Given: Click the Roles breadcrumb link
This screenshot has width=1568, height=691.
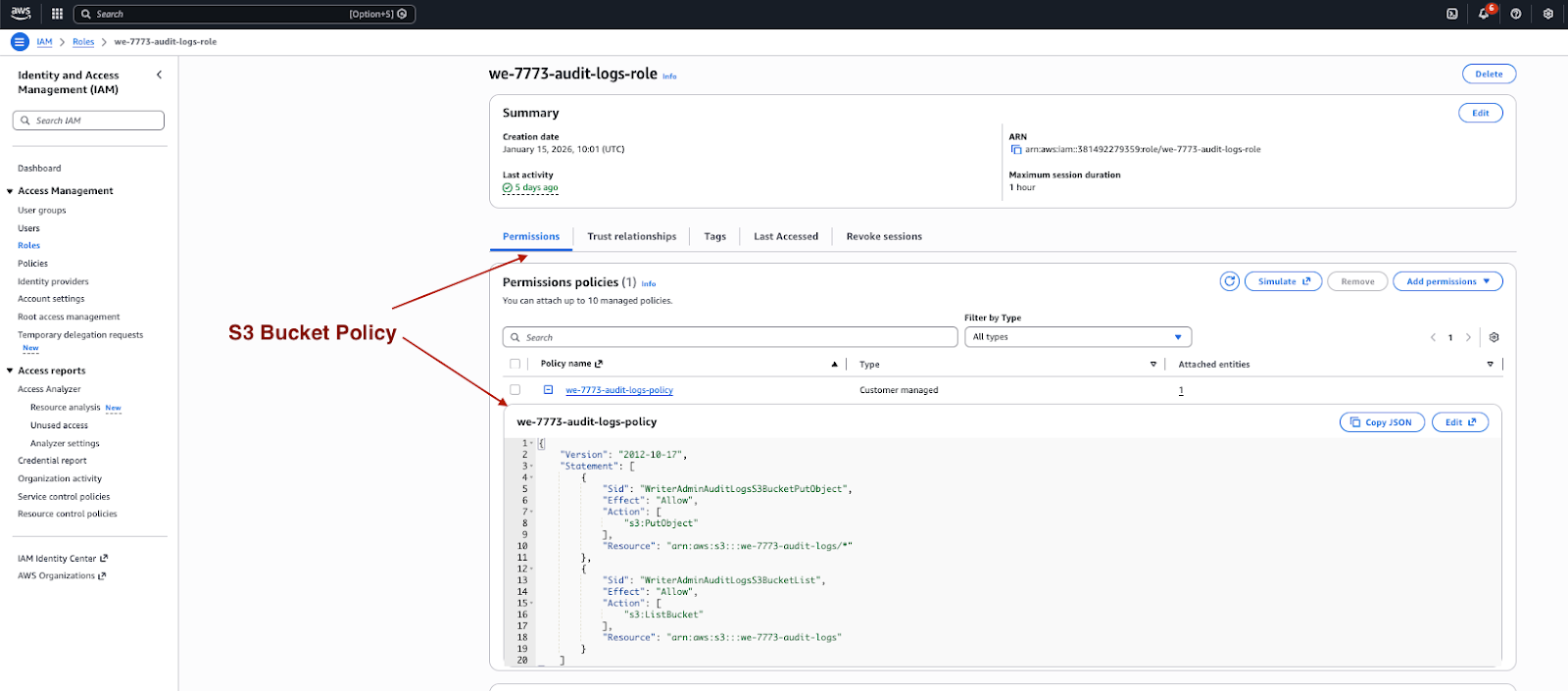Looking at the screenshot, I should pos(83,42).
